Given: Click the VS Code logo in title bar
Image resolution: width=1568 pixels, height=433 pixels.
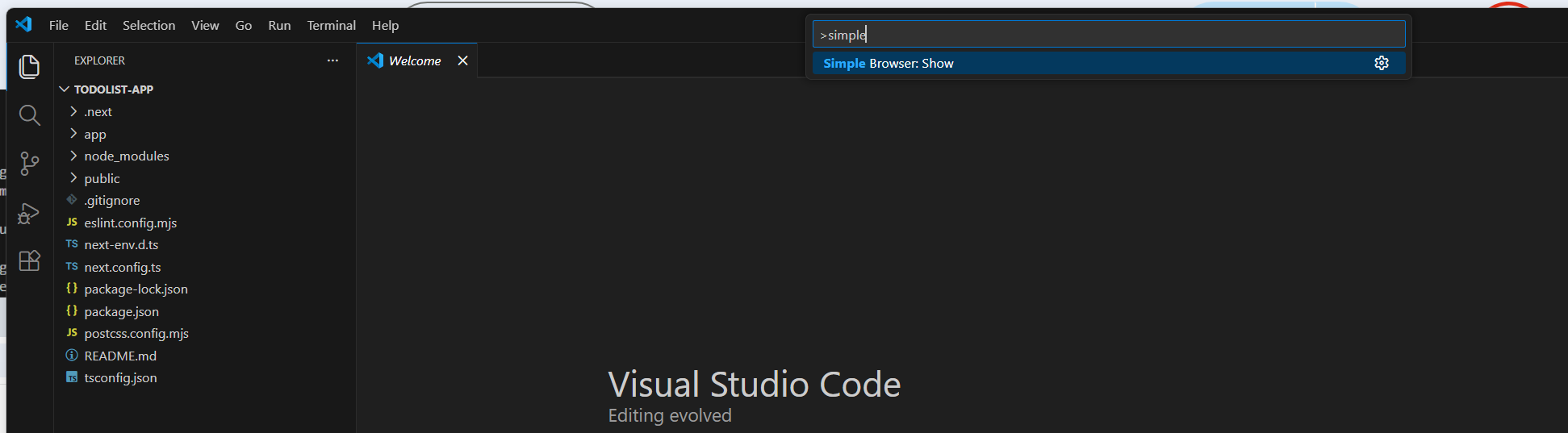Looking at the screenshot, I should point(24,24).
